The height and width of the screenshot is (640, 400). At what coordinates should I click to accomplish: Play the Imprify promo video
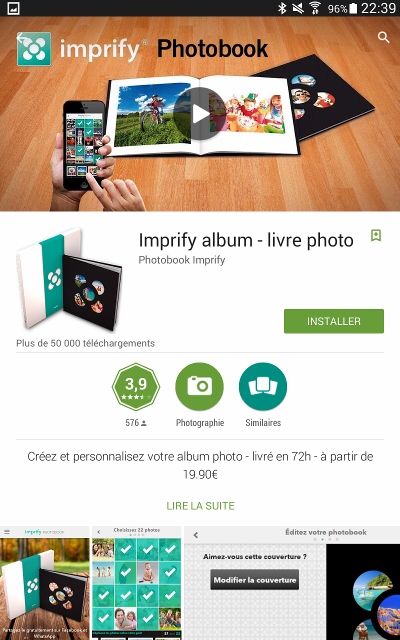[200, 114]
